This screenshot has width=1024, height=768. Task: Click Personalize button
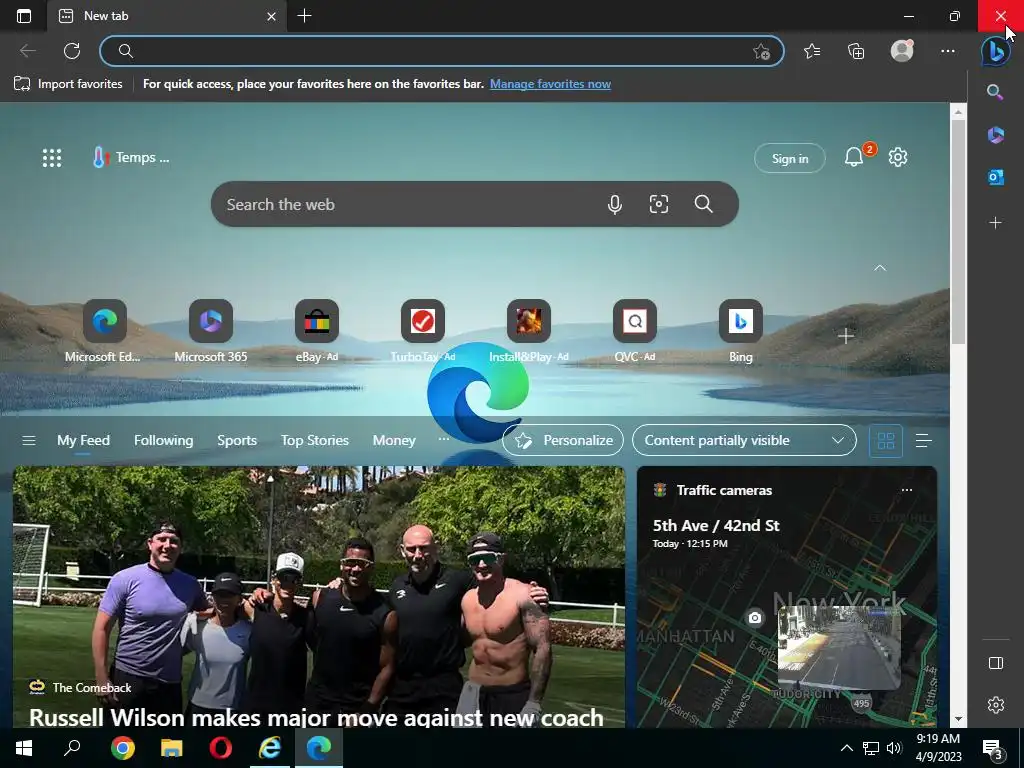pyautogui.click(x=563, y=441)
